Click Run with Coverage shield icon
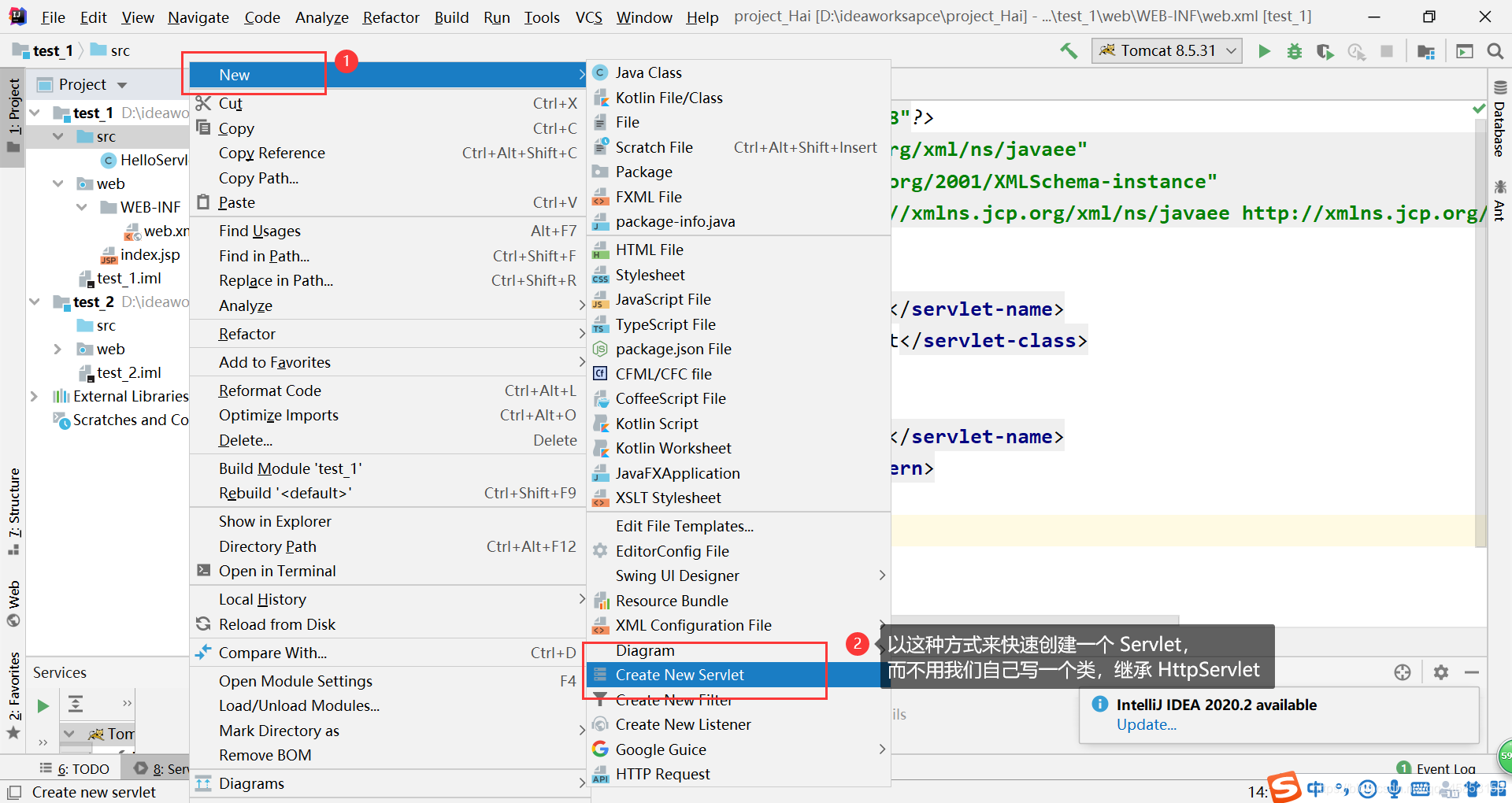Image resolution: width=1512 pixels, height=803 pixels. [1325, 51]
